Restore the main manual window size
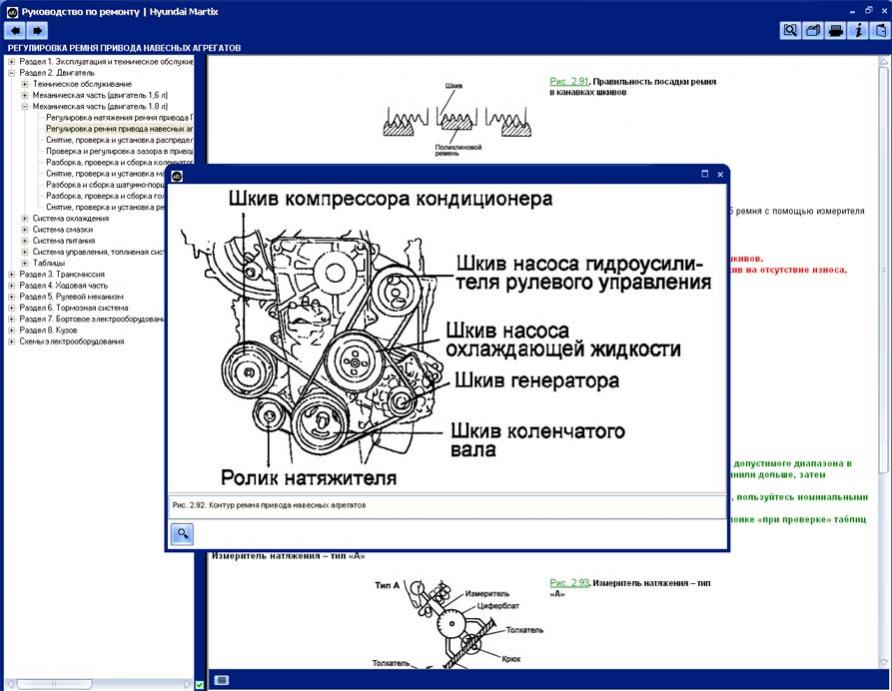The image size is (892, 691). coord(869,10)
